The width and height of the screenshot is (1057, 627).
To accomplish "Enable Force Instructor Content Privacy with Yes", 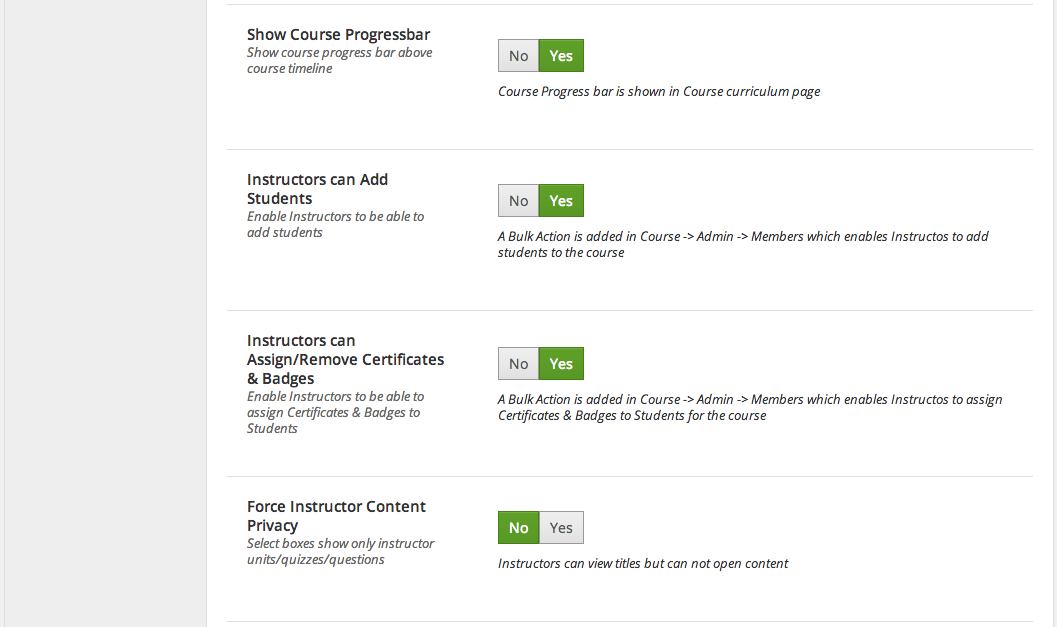I will coord(561,527).
